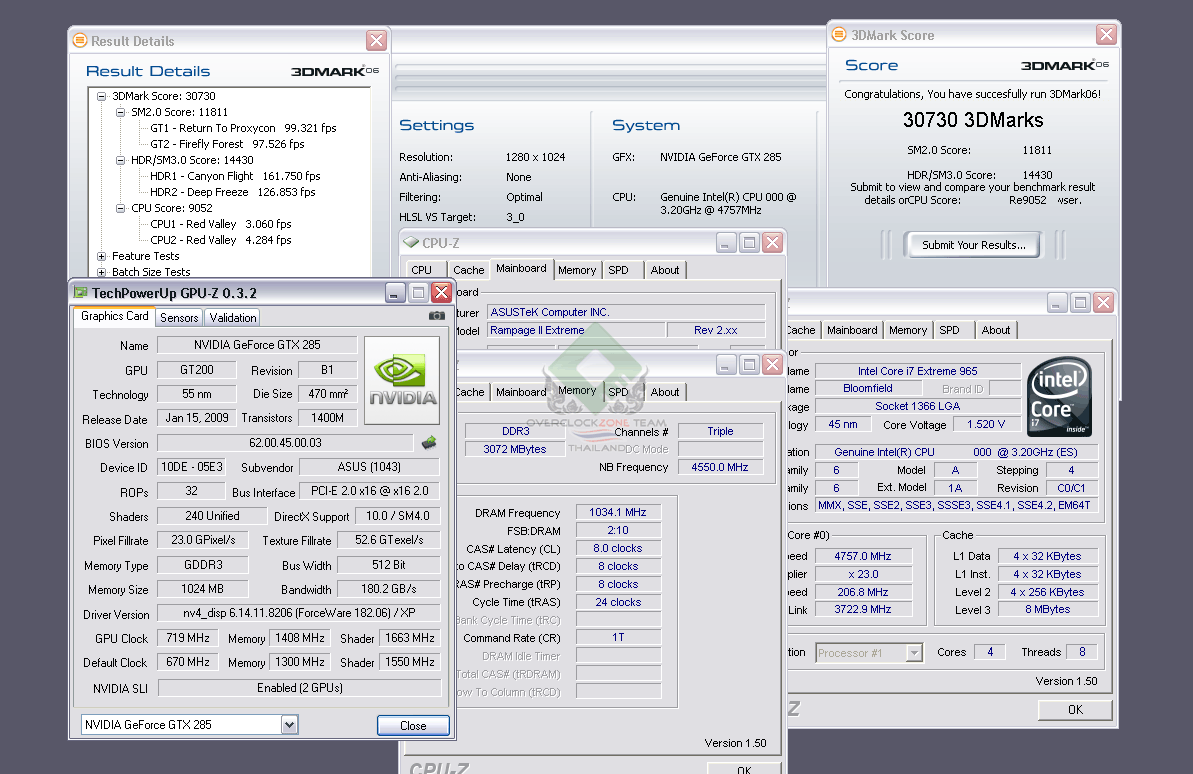Open About tab in the CPU info window
Viewport: 1193px width, 774px height.
point(996,330)
